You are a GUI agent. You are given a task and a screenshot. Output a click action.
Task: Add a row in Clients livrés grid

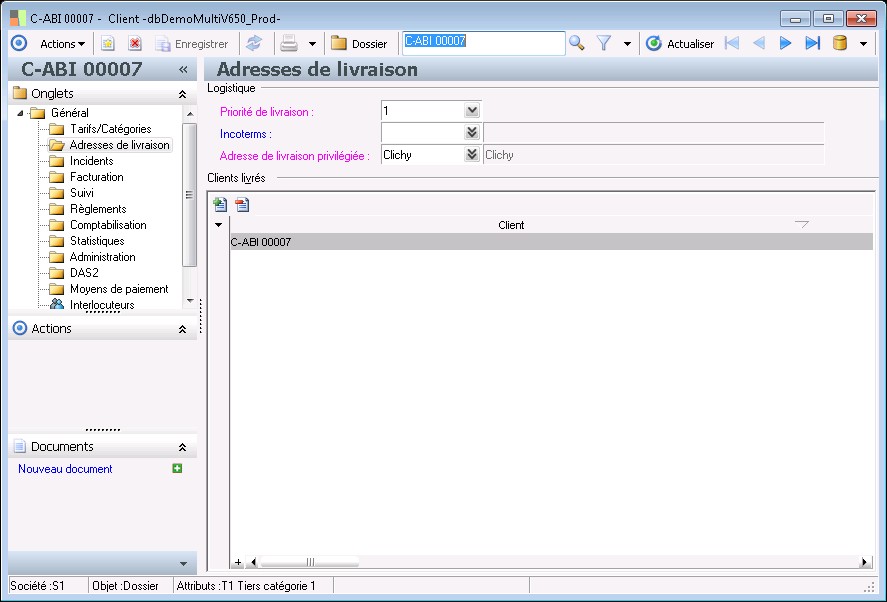[221, 205]
